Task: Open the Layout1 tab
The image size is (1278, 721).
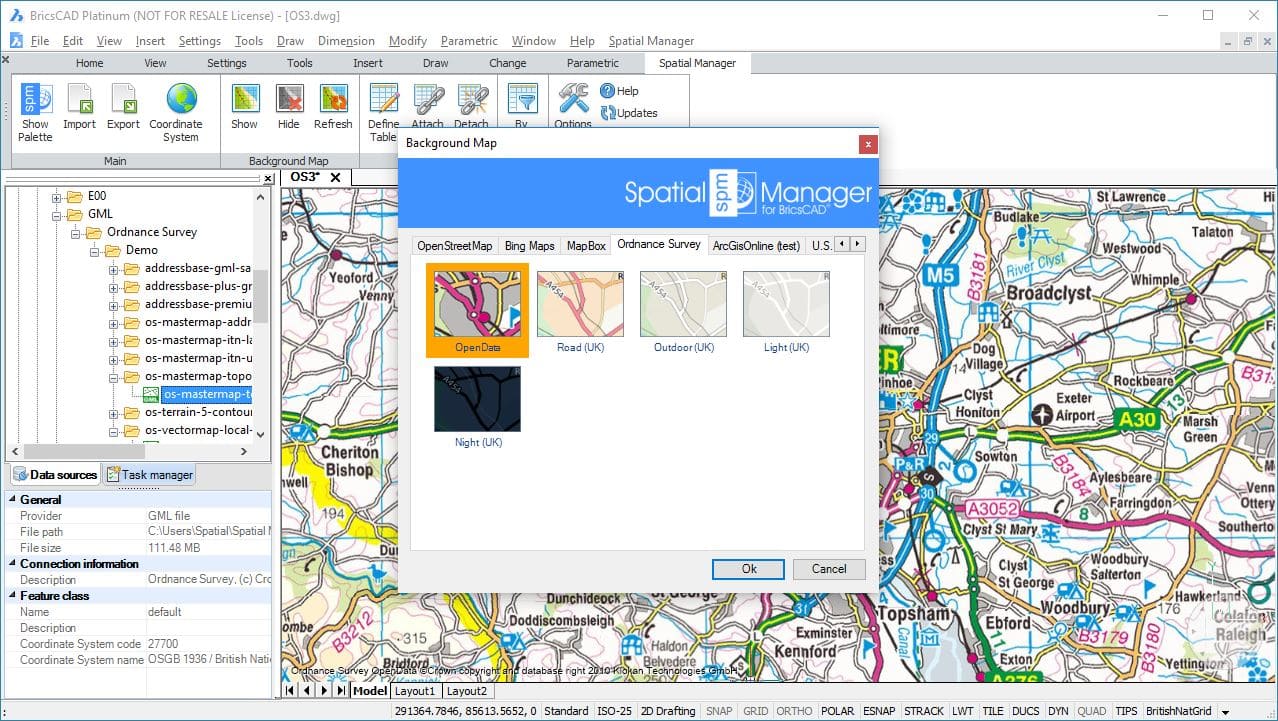Action: pyautogui.click(x=415, y=691)
